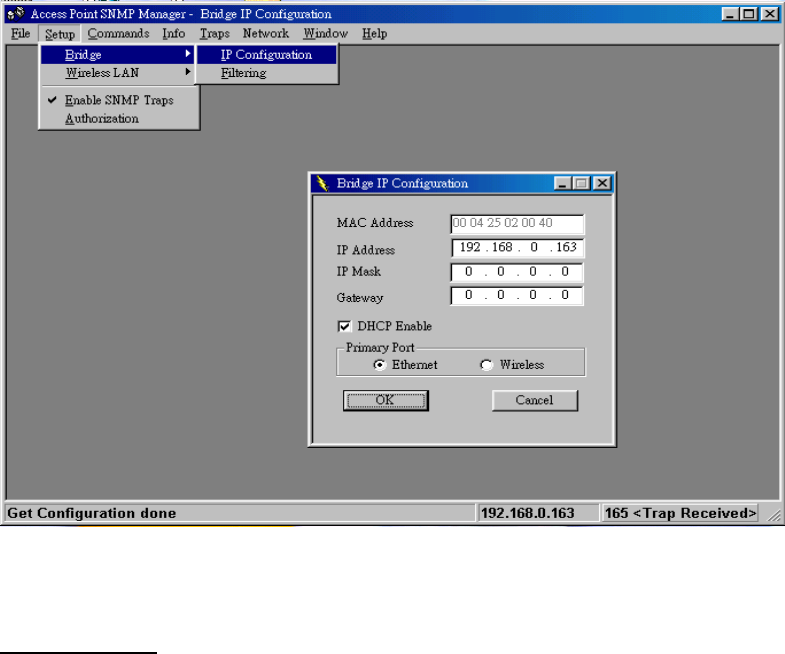Open the Commands menu
The height and width of the screenshot is (654, 785).
point(118,34)
